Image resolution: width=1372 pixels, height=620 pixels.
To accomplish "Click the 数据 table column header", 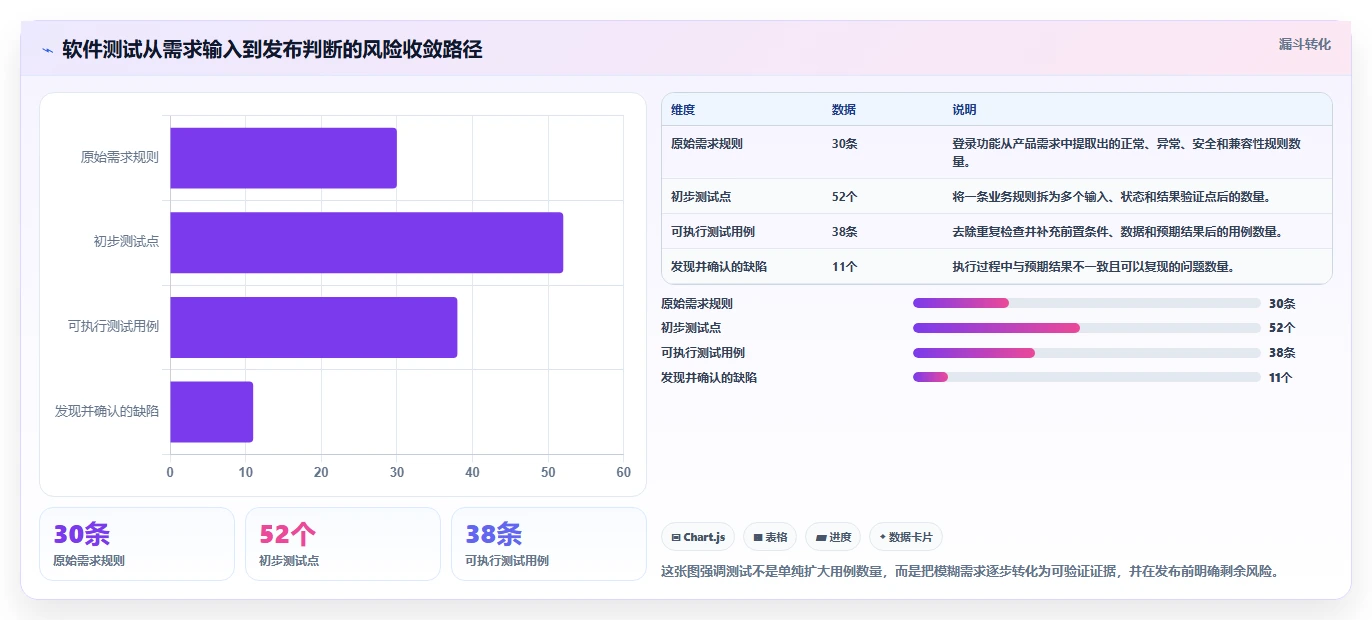I will [x=844, y=109].
